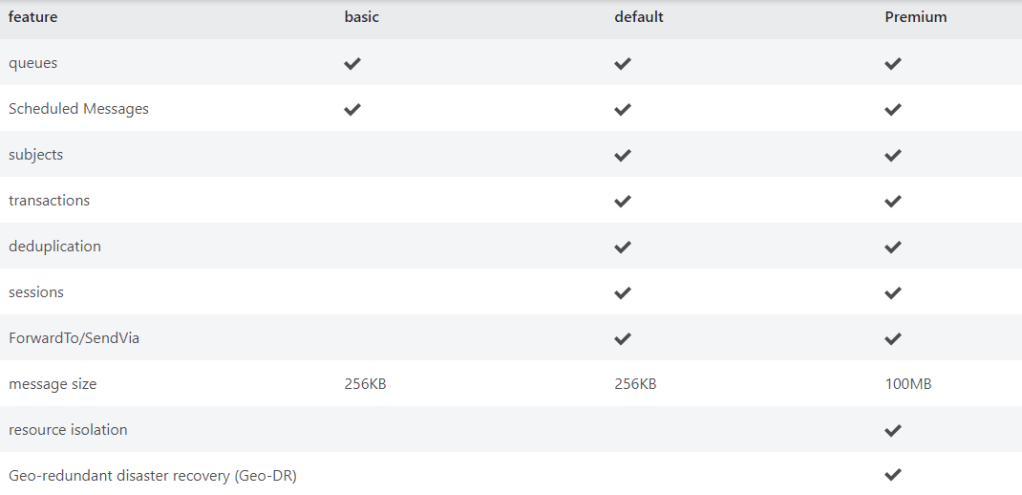1022x495 pixels.
Task: Click the queues checkmark under Premium
Action: (x=893, y=63)
